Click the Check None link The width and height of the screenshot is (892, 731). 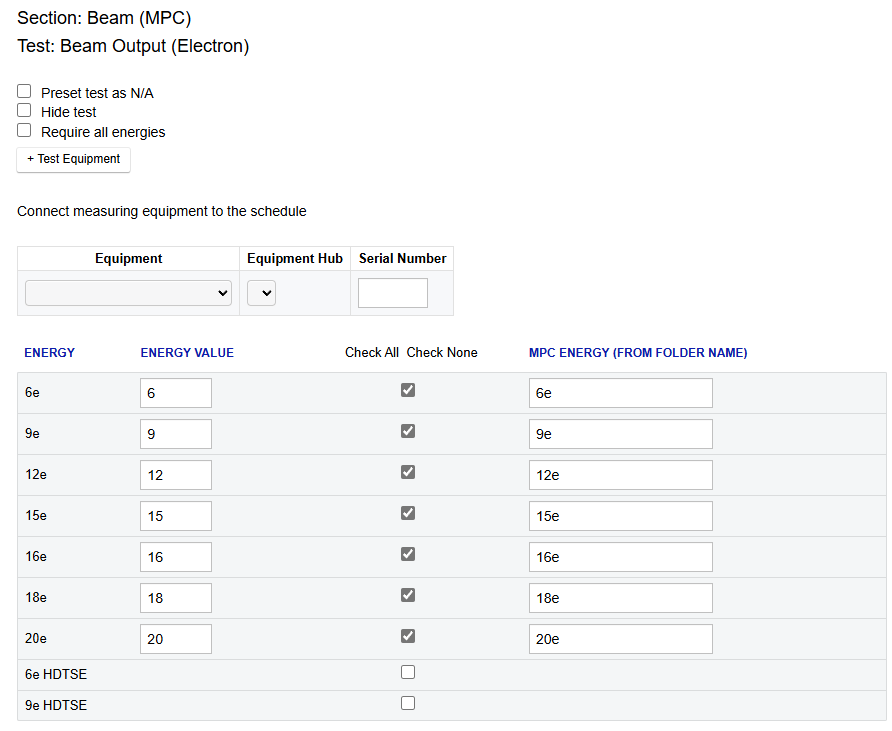pyautogui.click(x=442, y=353)
